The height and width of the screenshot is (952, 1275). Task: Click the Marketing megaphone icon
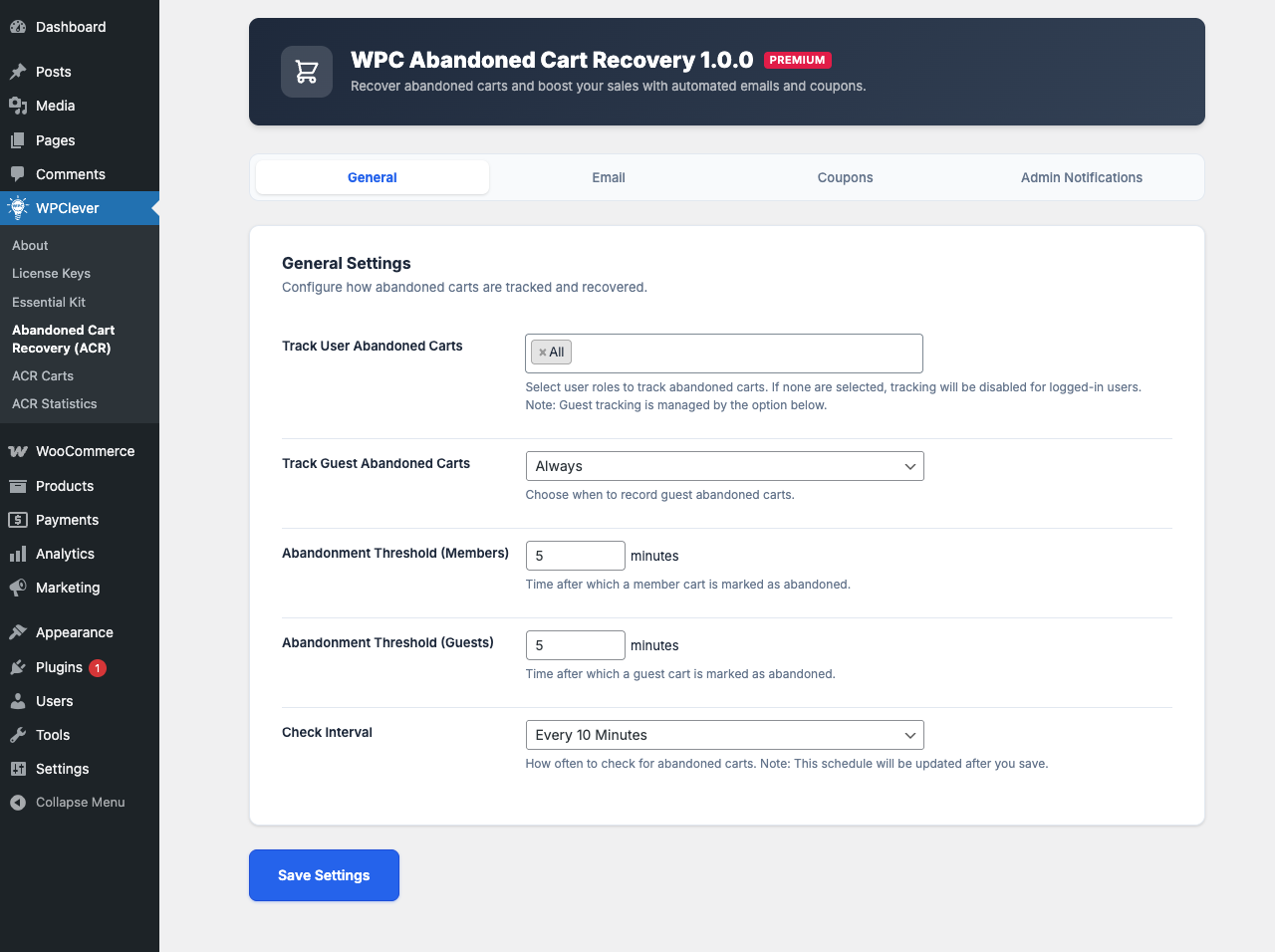[x=18, y=588]
